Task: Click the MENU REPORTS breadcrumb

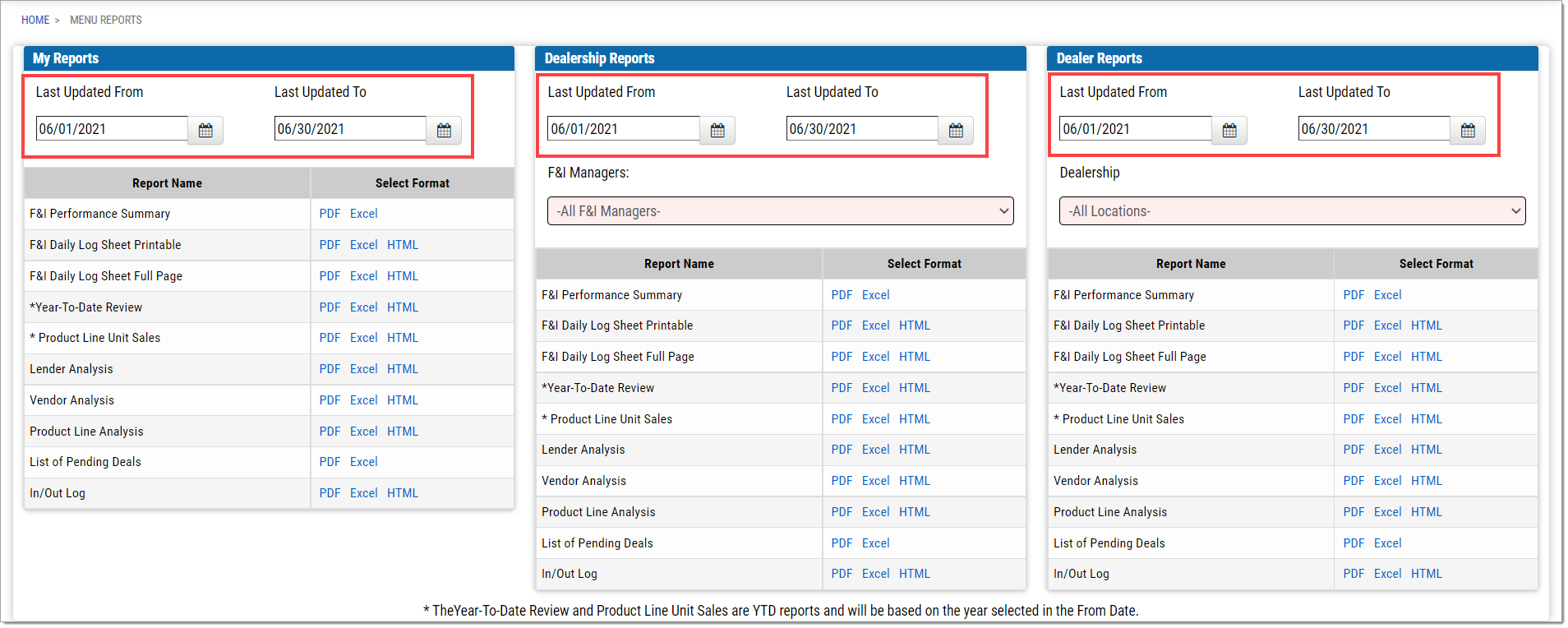Action: click(x=106, y=20)
